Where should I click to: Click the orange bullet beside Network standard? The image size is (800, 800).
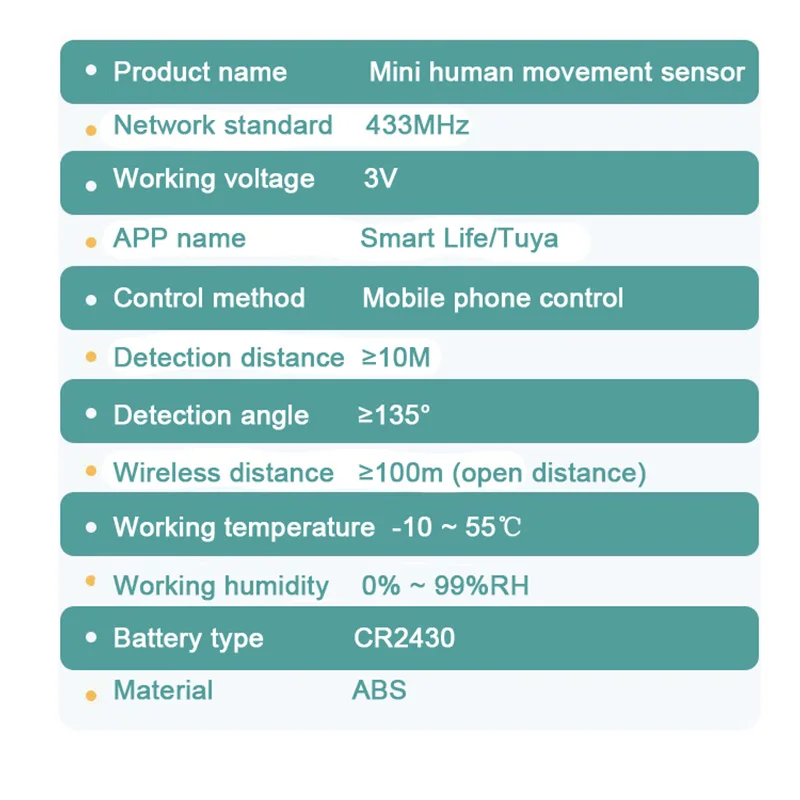pos(92,130)
